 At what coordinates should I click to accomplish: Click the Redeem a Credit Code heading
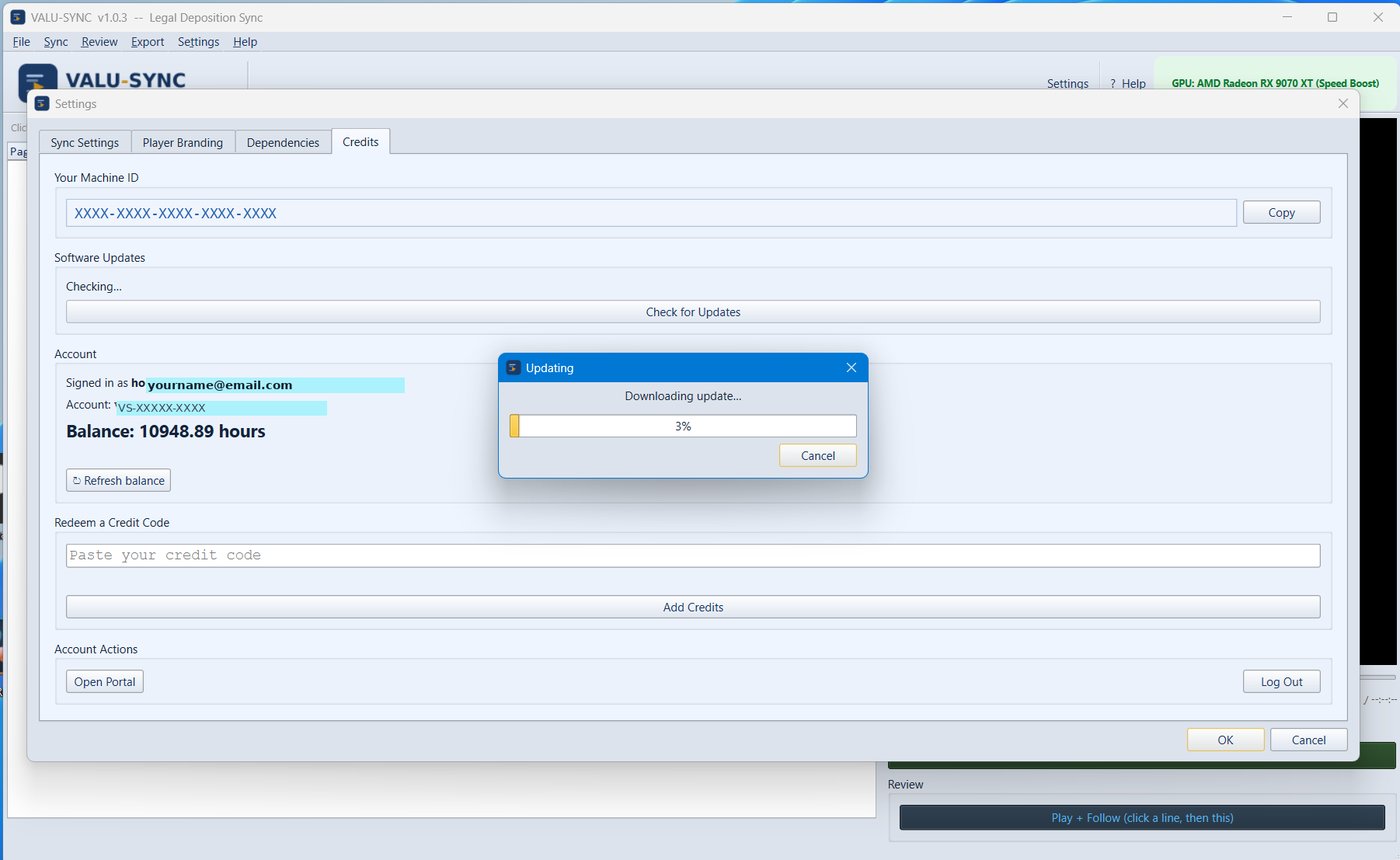[112, 523]
